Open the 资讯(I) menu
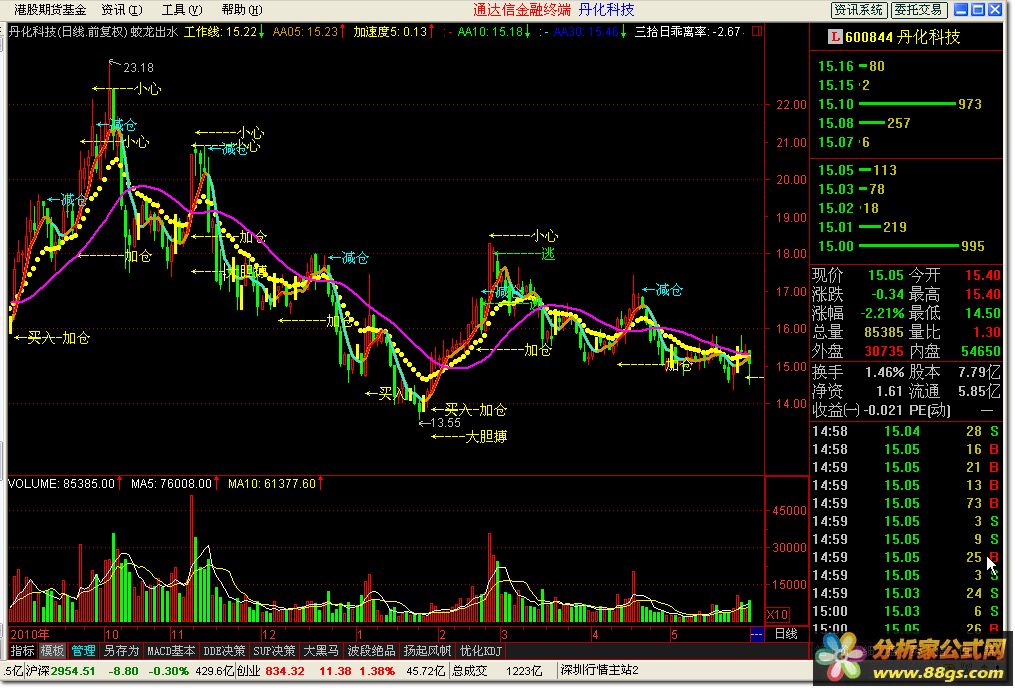The image size is (1015, 688). point(122,10)
